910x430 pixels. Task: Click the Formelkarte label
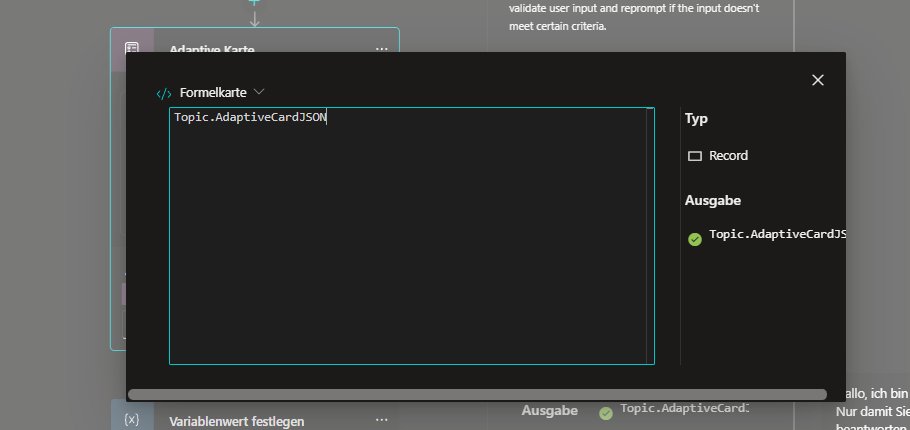point(213,92)
